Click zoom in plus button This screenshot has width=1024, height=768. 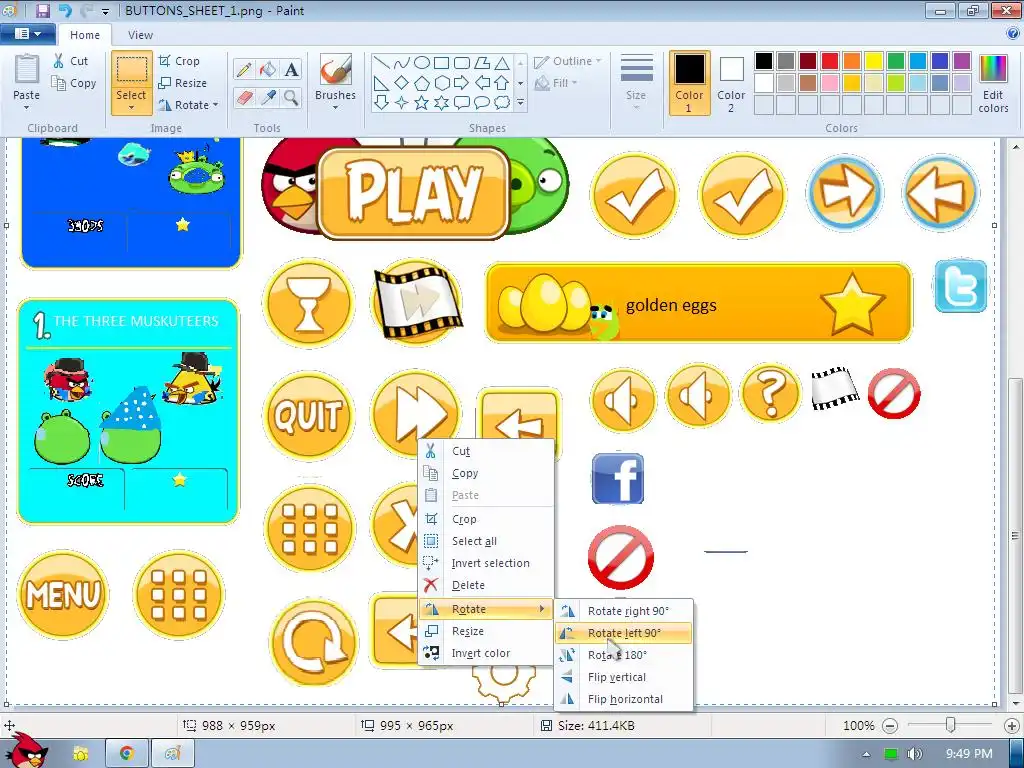tap(1012, 726)
